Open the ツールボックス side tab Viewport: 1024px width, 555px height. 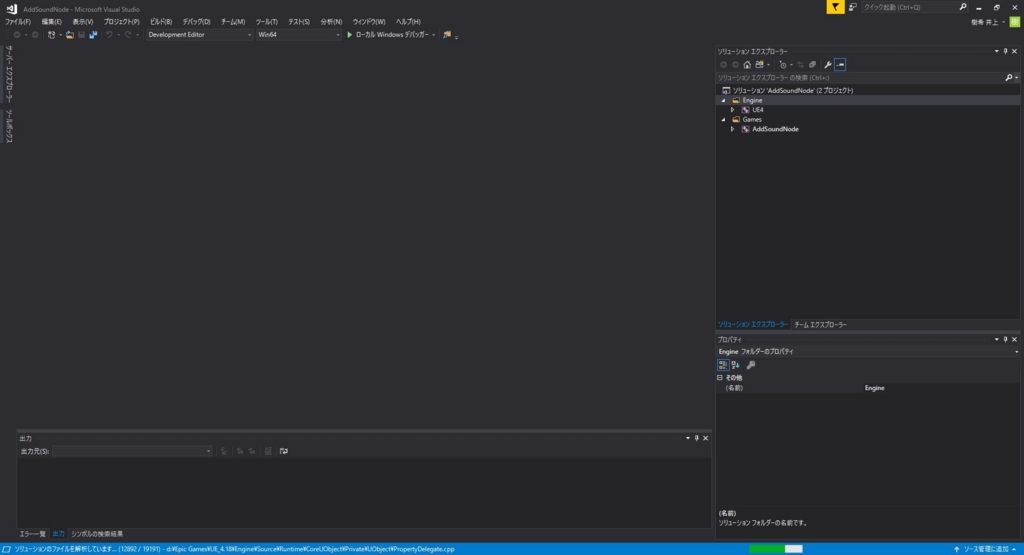tap(9, 126)
